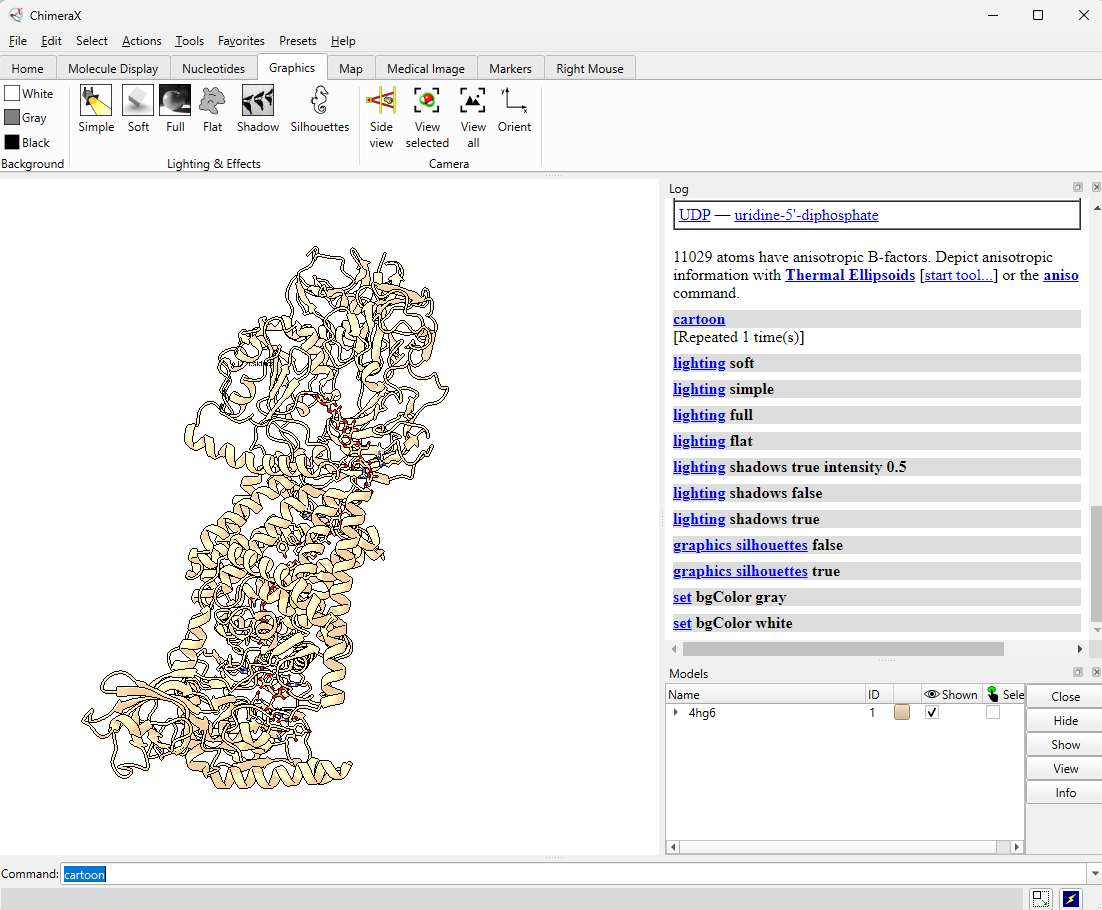Switch to the Molecule Display tab
This screenshot has width=1102, height=910.
click(x=113, y=68)
